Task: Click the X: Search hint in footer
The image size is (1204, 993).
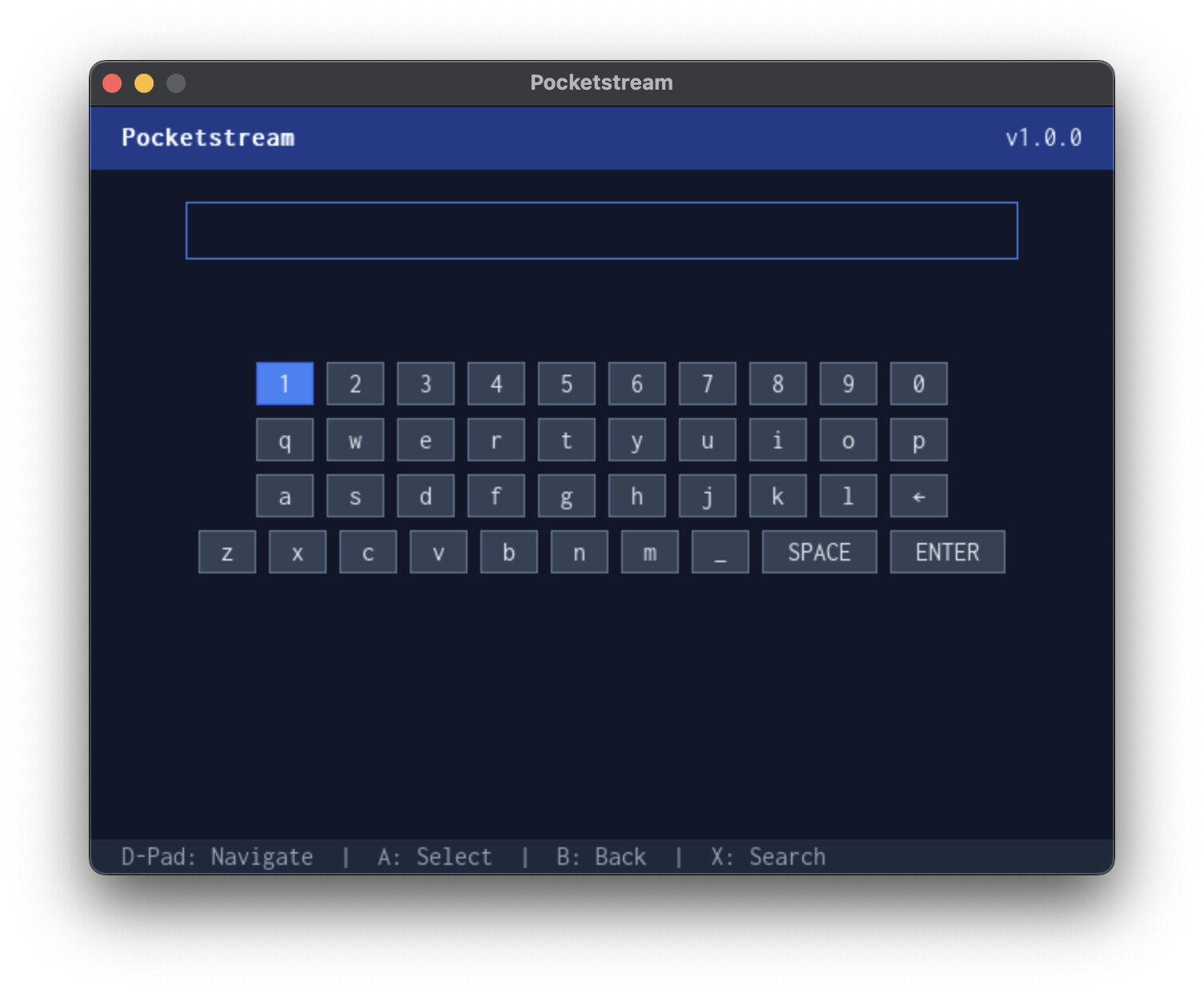Action: click(x=768, y=856)
